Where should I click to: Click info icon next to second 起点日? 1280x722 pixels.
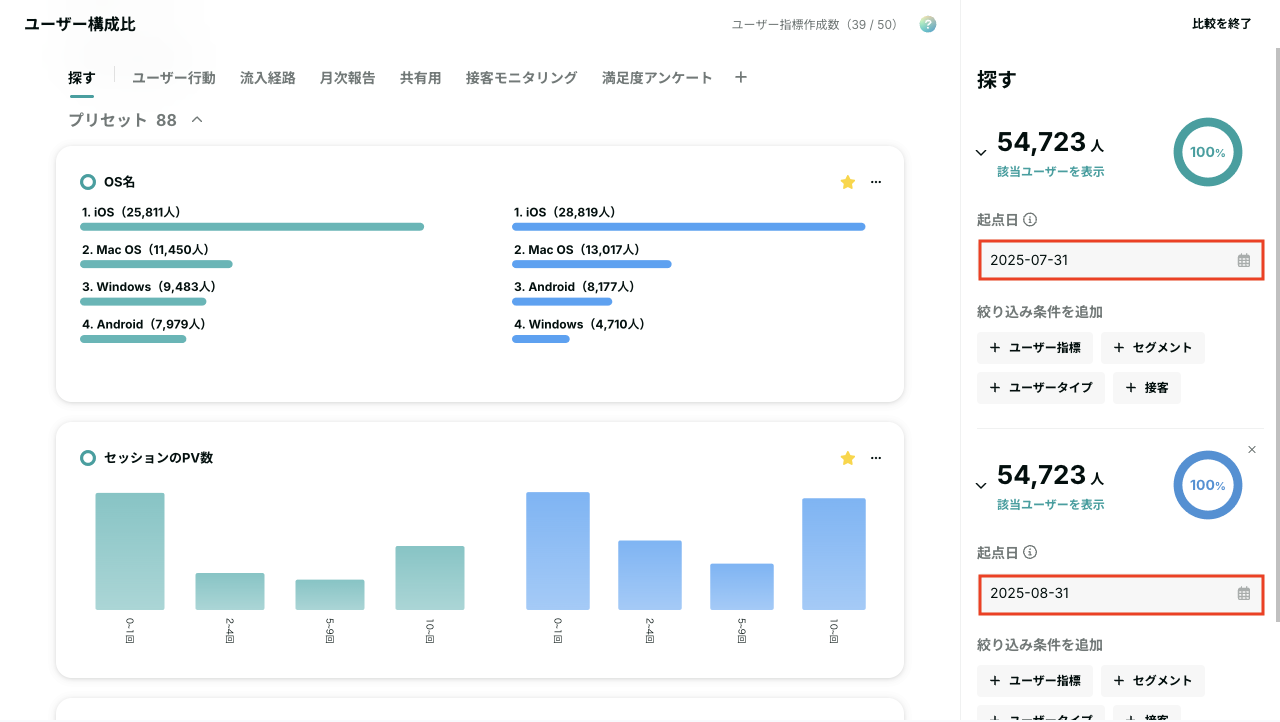(1030, 552)
